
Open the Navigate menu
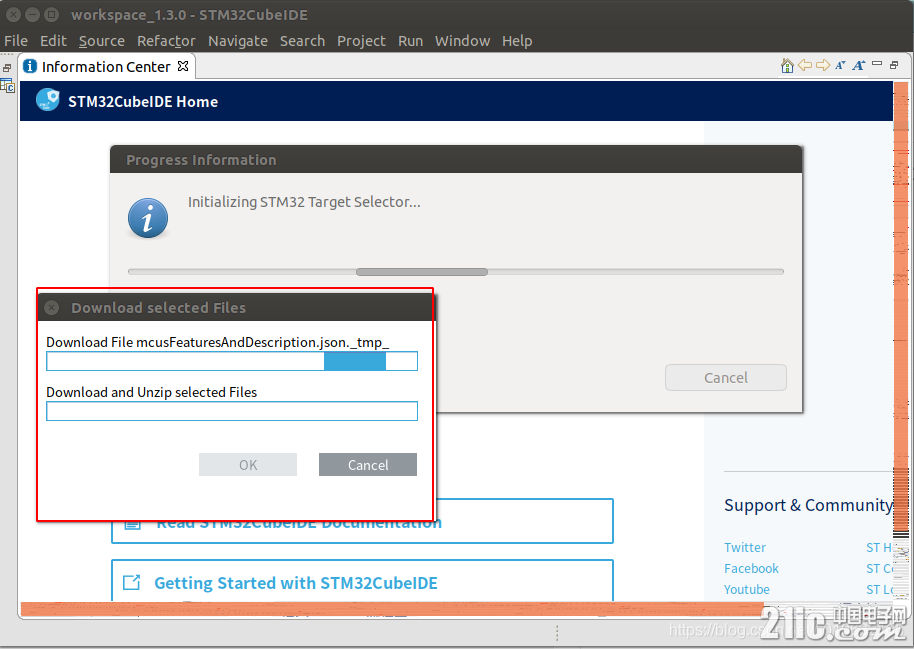coord(238,41)
